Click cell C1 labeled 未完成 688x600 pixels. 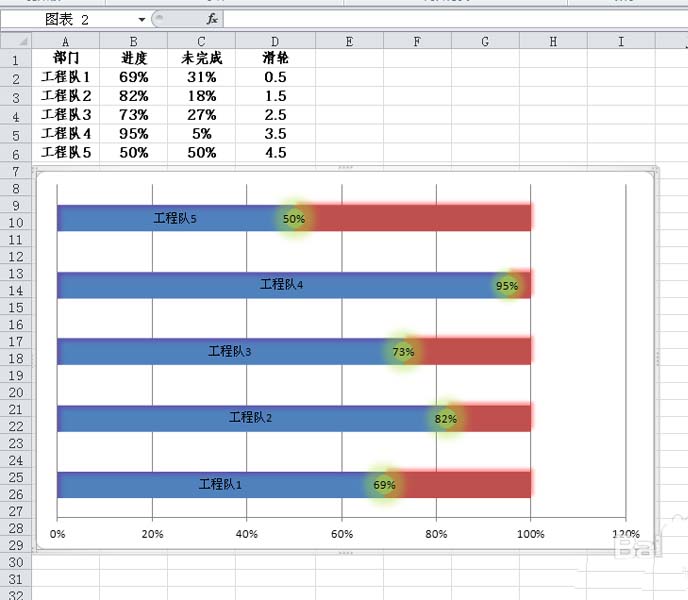point(201,57)
